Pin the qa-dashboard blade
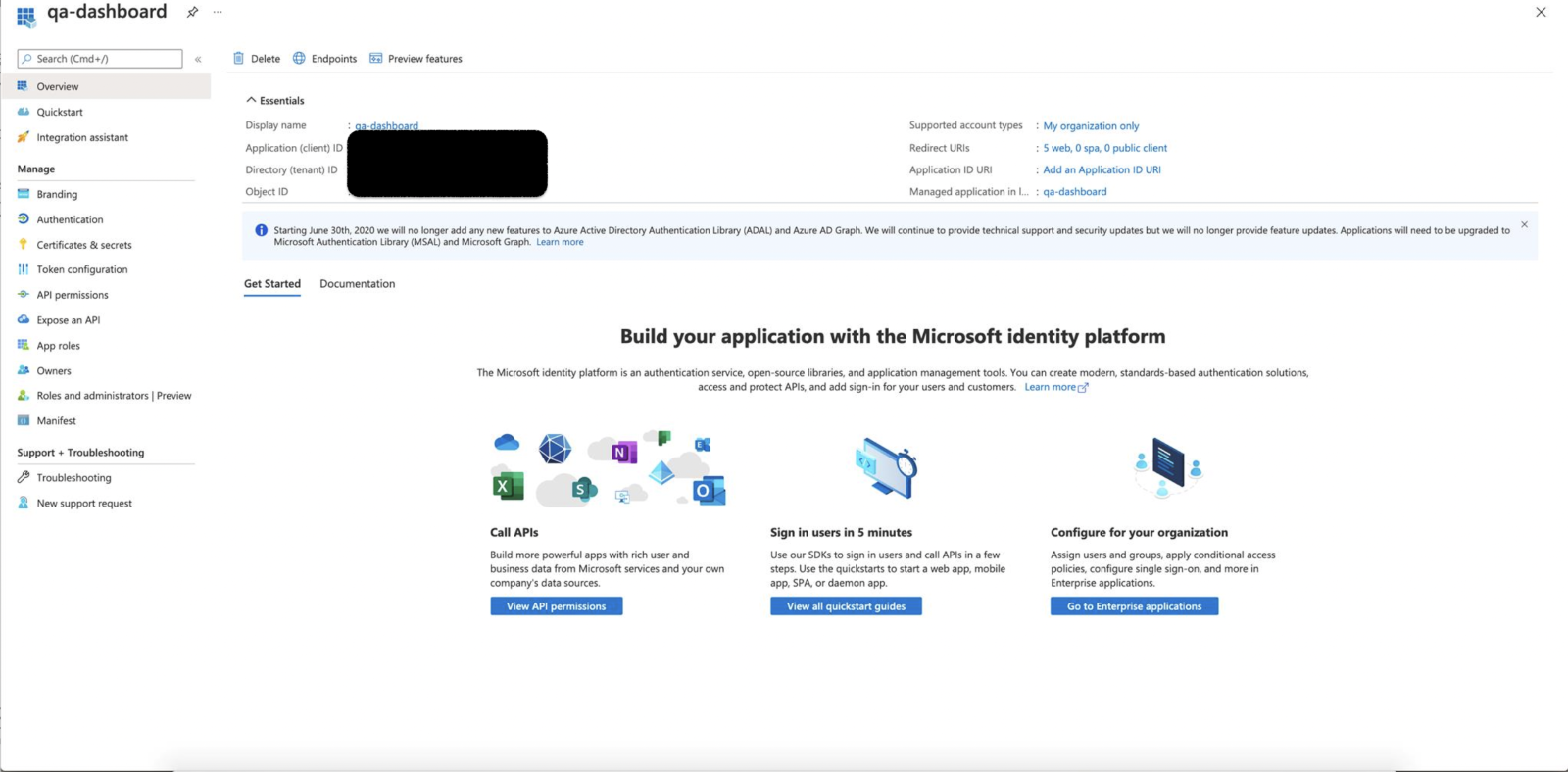Screen dimensions: 1568x772 click(192, 12)
